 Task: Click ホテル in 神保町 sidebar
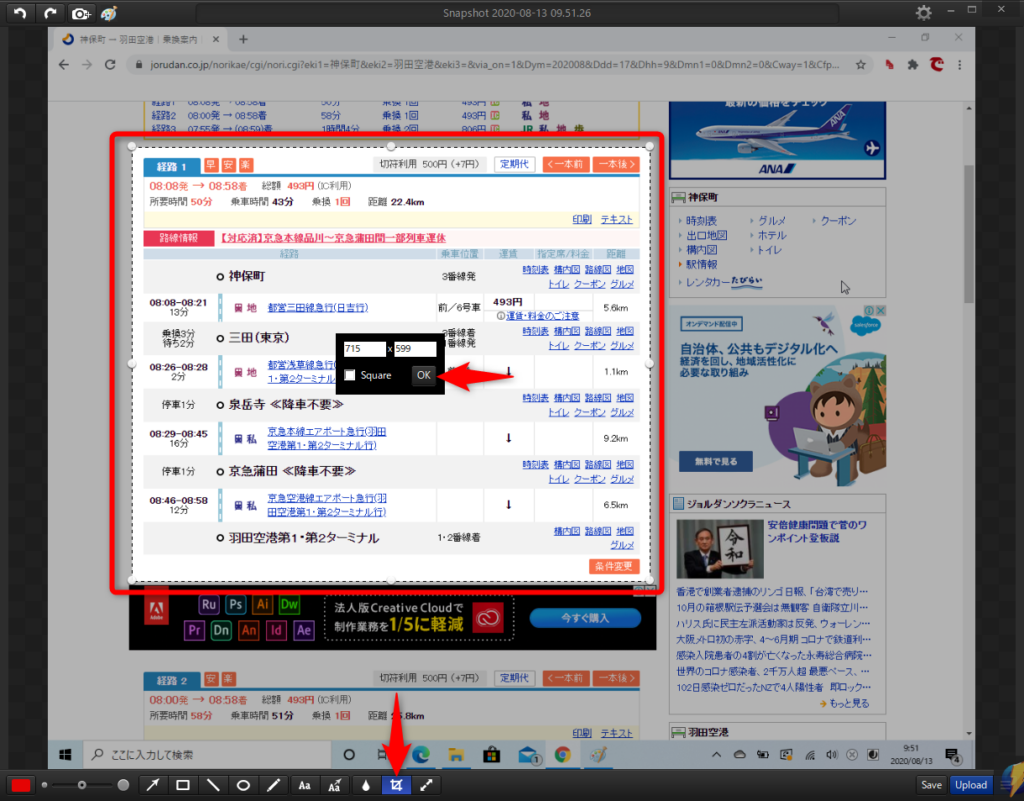click(771, 235)
